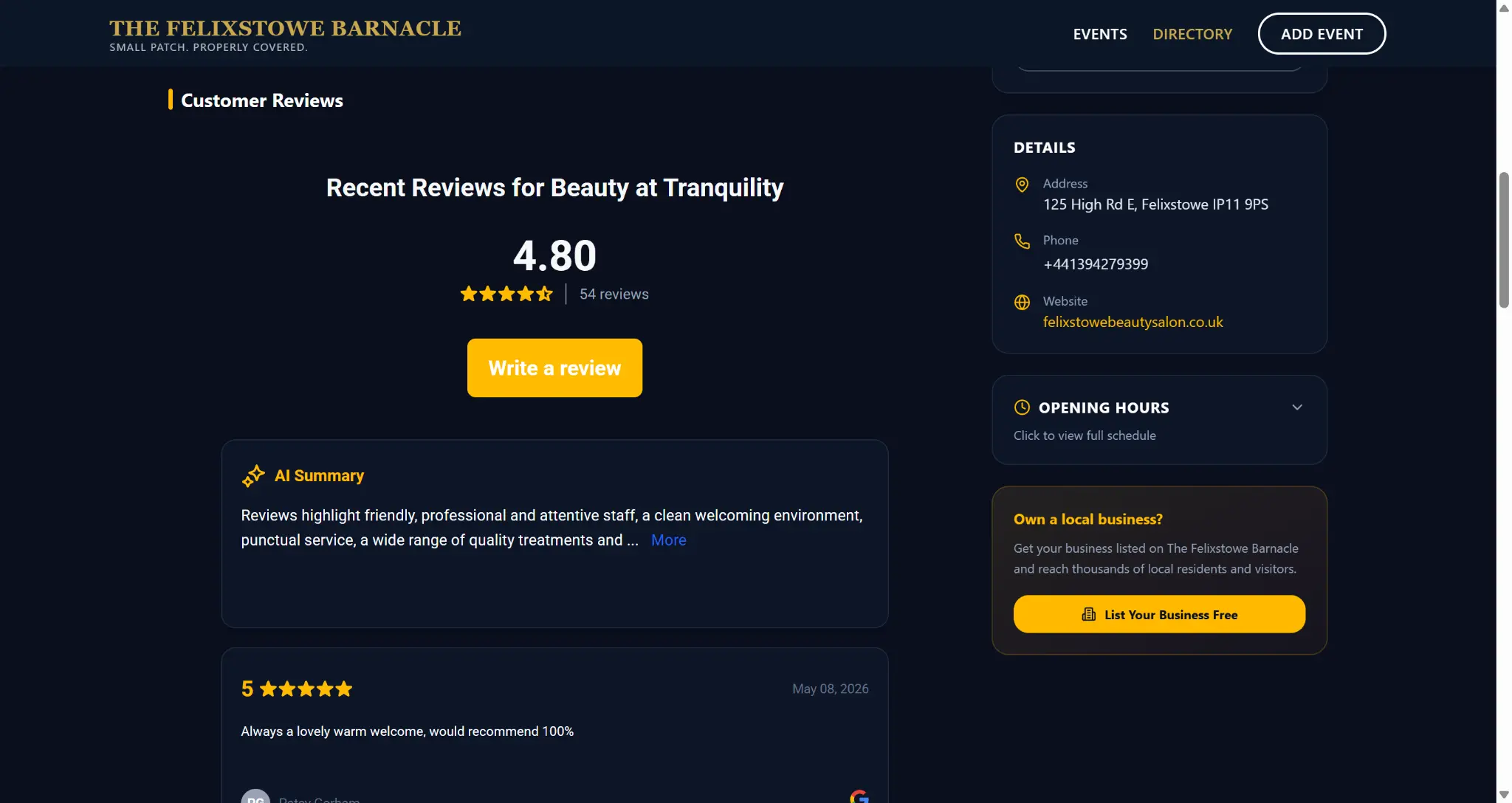Click the five-star rating under 4.80
Screen dimensions: 1512x803
click(506, 294)
